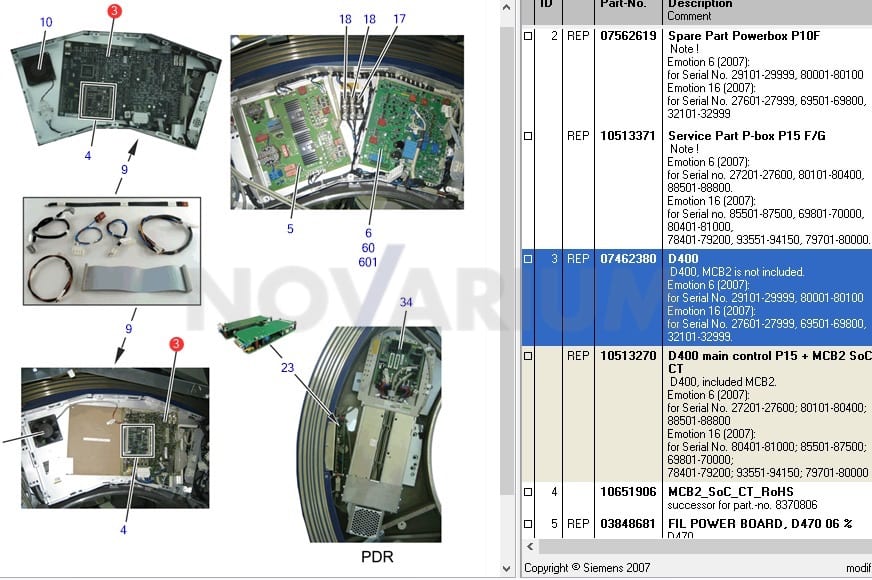This screenshot has height=580, width=872.
Task: Select part number 10651906
Action: point(628,492)
